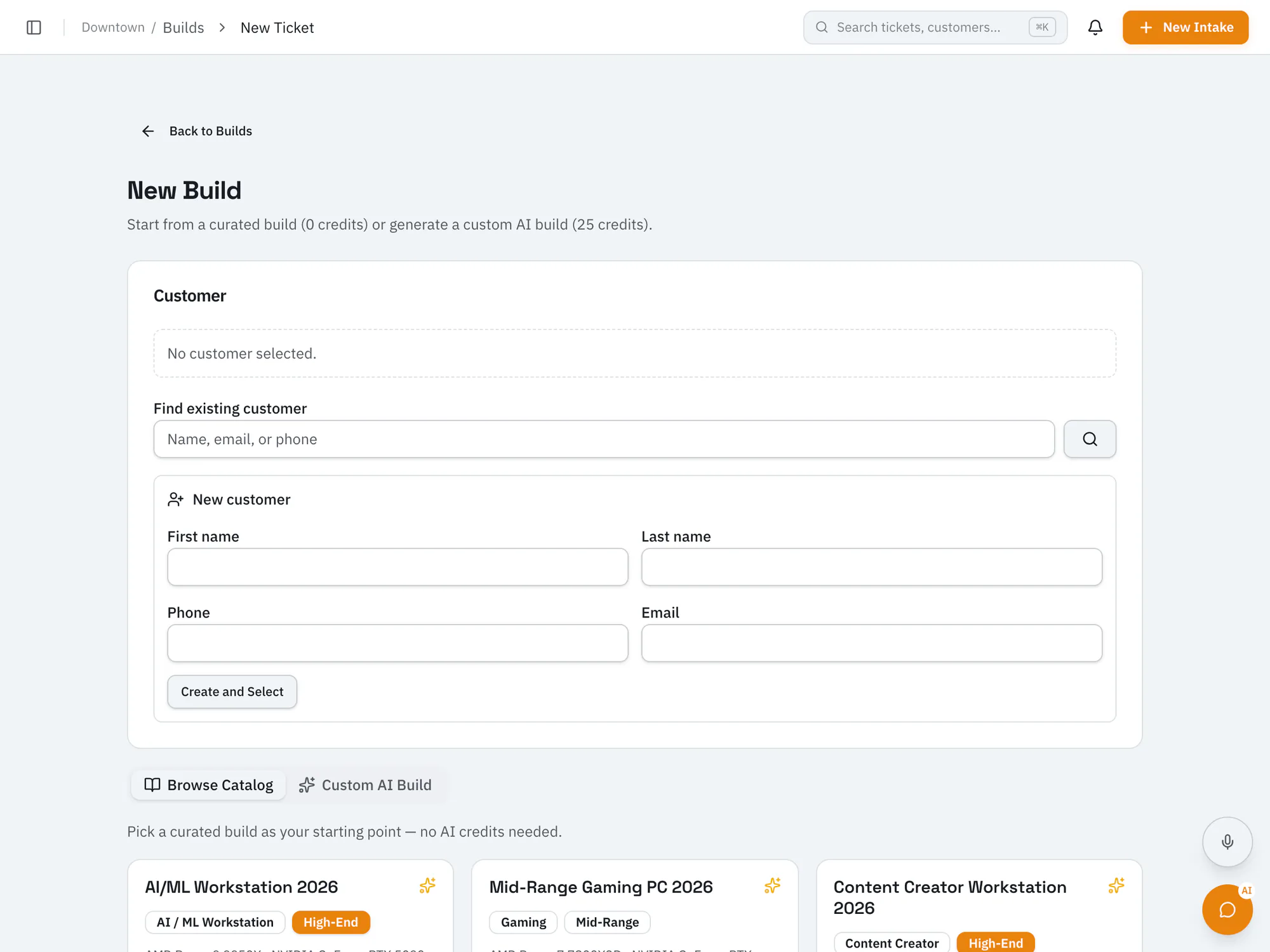Focus the global ticket search field
Image resolution: width=1270 pixels, height=952 pixels.
(935, 27)
